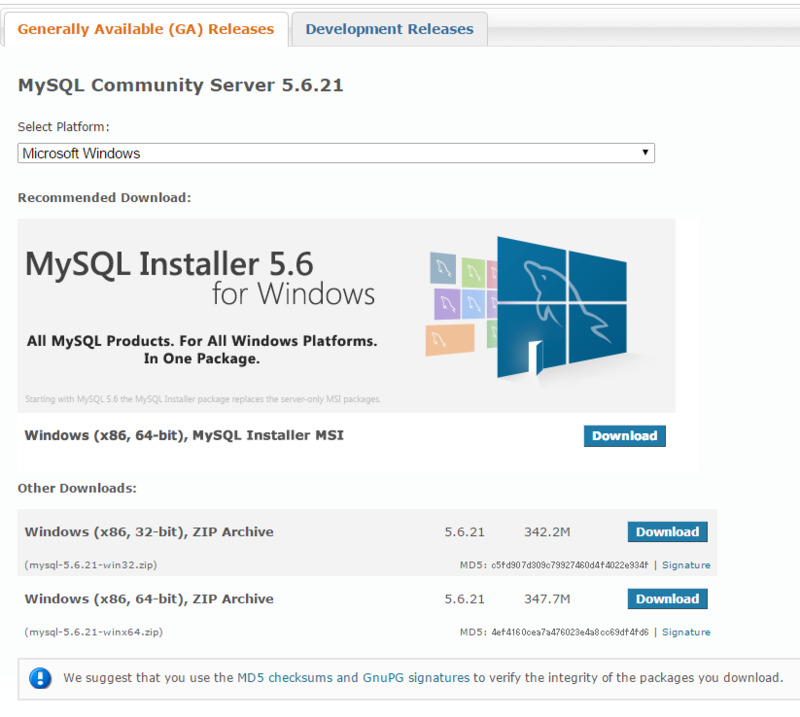Click the MySQL Installer 5.6 banner title
The height and width of the screenshot is (717, 800).
[169, 264]
